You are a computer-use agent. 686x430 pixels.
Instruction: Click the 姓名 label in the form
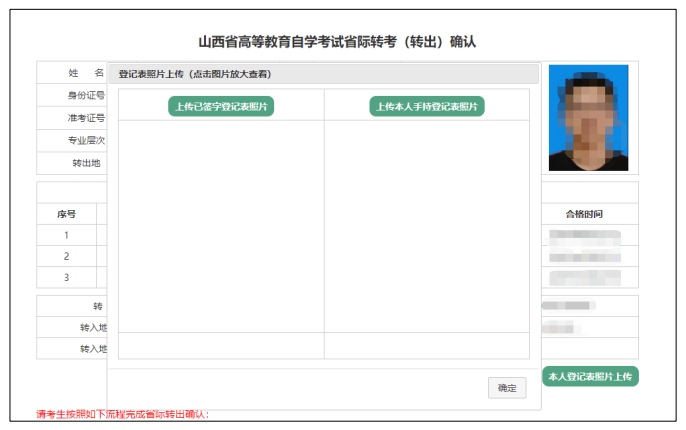tap(86, 73)
